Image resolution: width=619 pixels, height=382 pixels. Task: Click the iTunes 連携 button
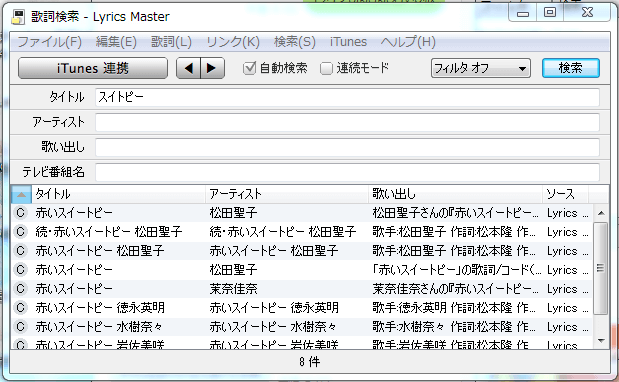93,68
